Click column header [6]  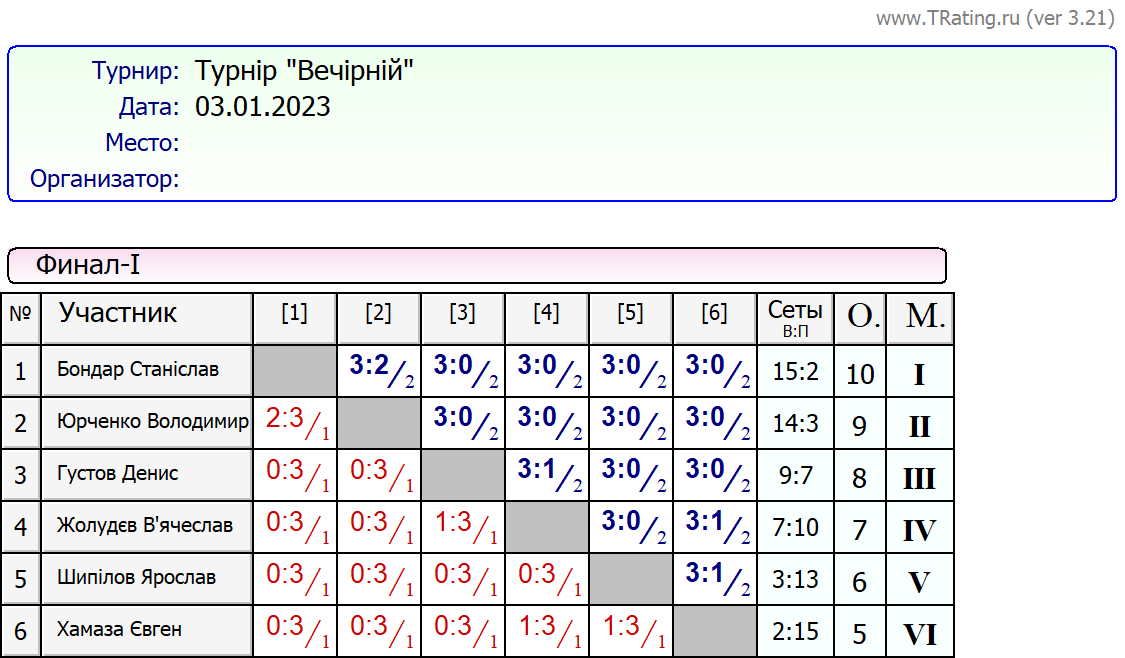point(714,314)
